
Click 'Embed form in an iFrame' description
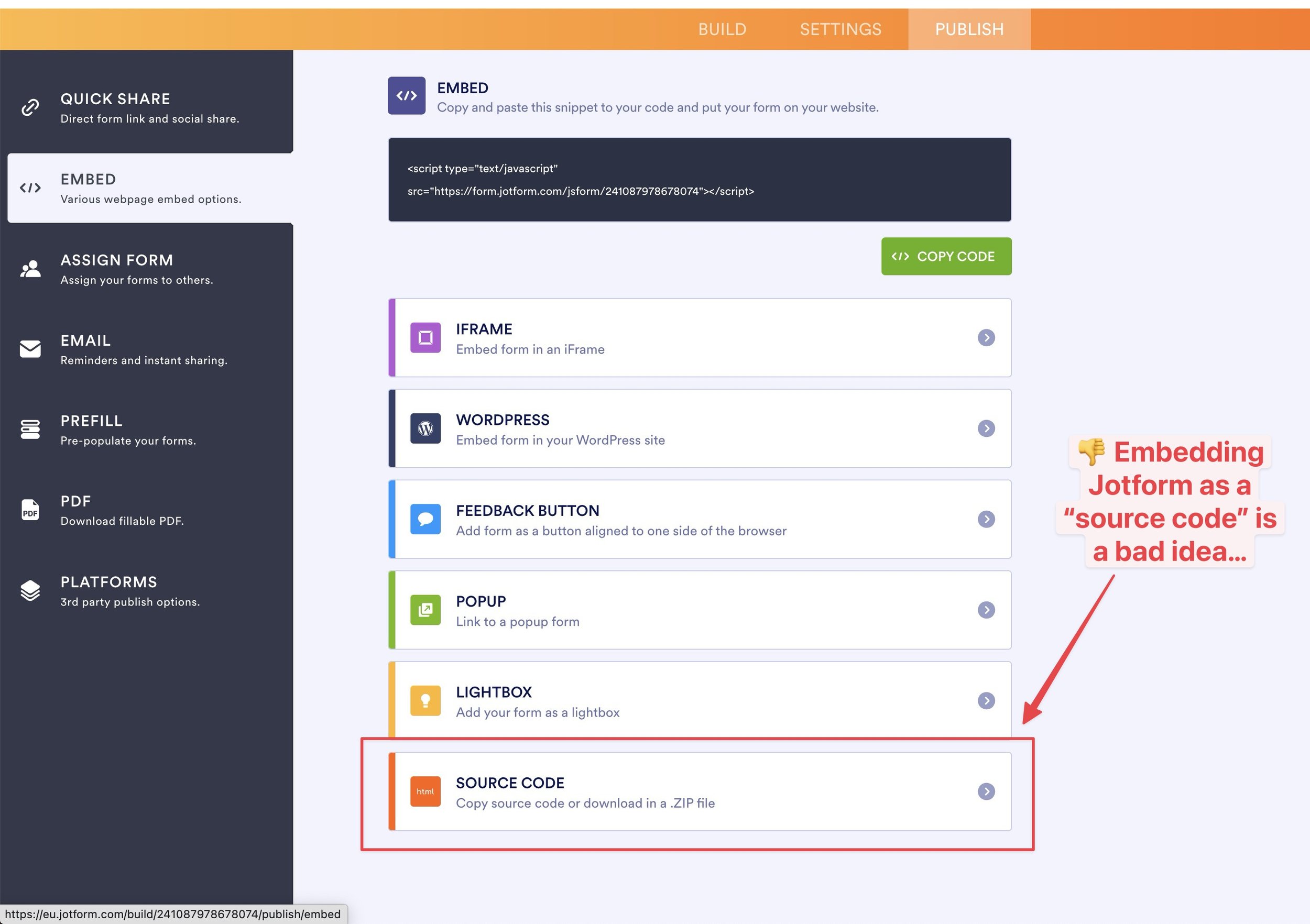[530, 349]
